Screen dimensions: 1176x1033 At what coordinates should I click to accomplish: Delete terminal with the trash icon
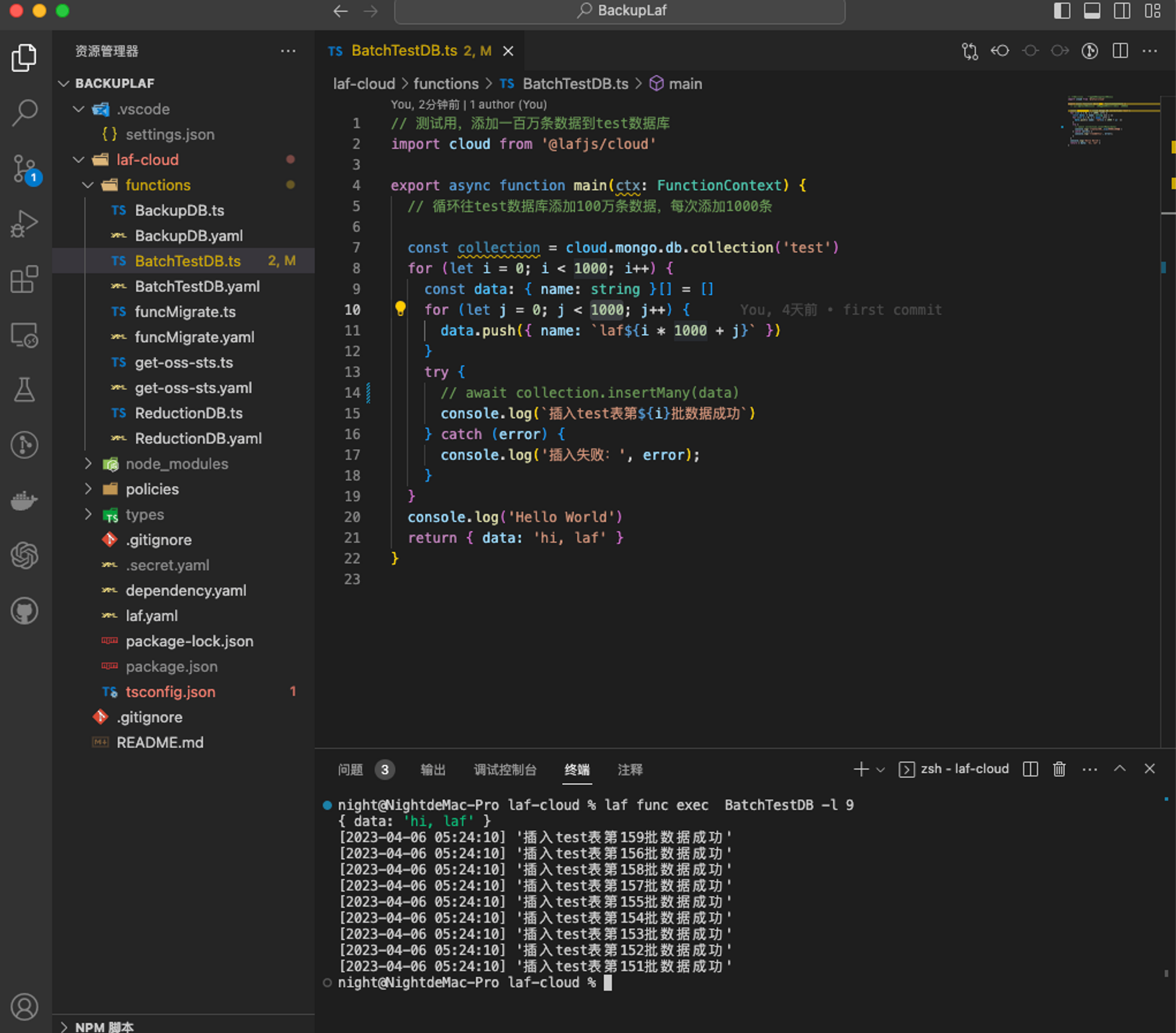tap(1059, 769)
